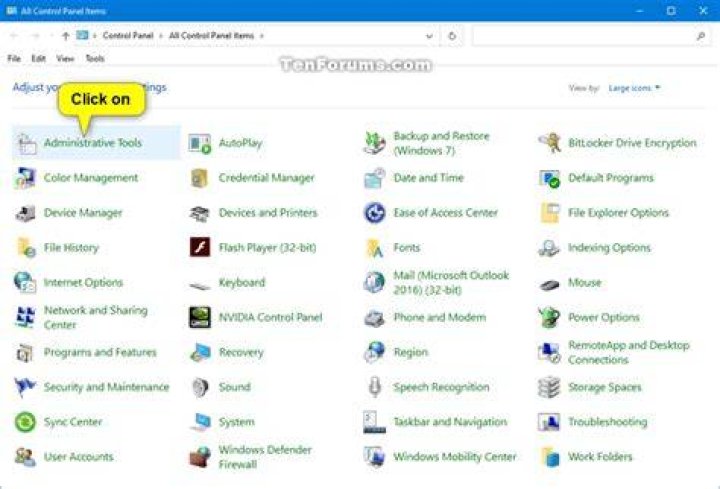
Task: Open the Region globe icon
Action: [375, 352]
